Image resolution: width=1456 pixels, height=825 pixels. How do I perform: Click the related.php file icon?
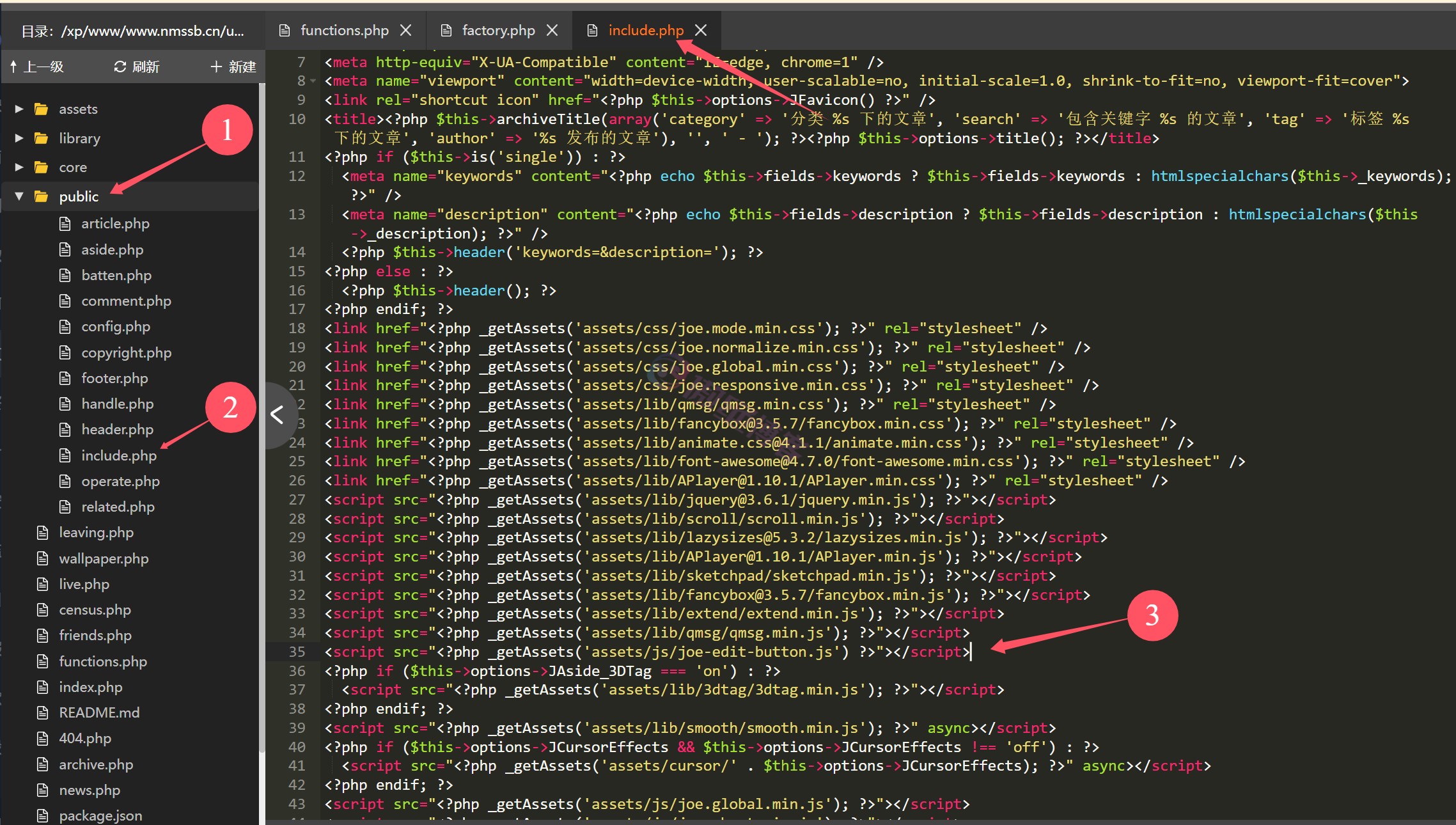[x=65, y=507]
